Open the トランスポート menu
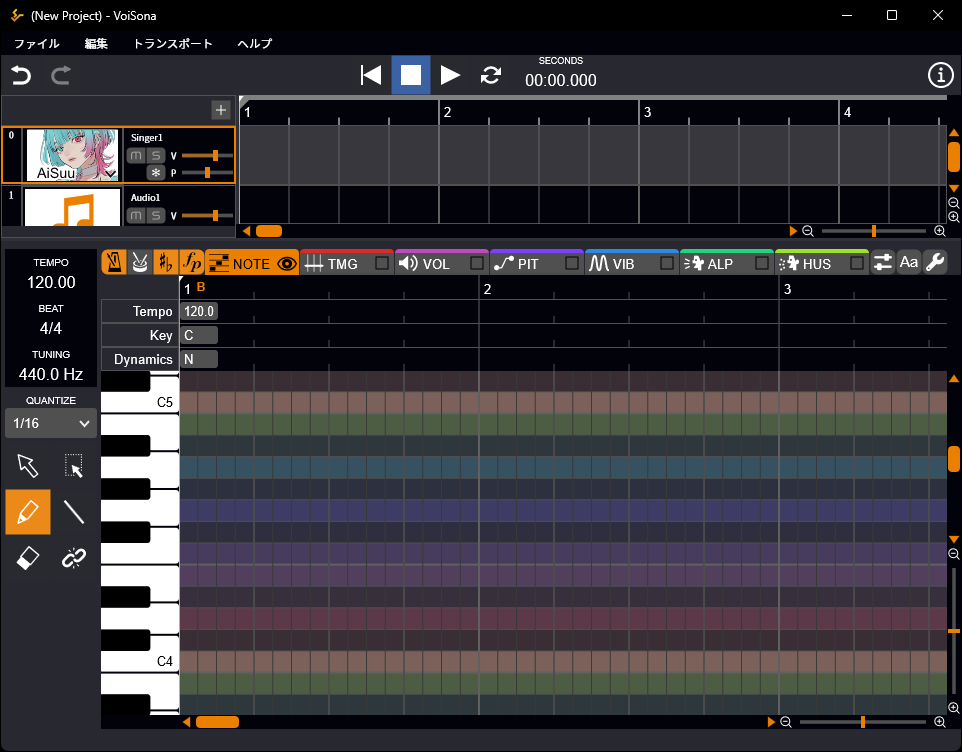This screenshot has height=752, width=962. (172, 44)
